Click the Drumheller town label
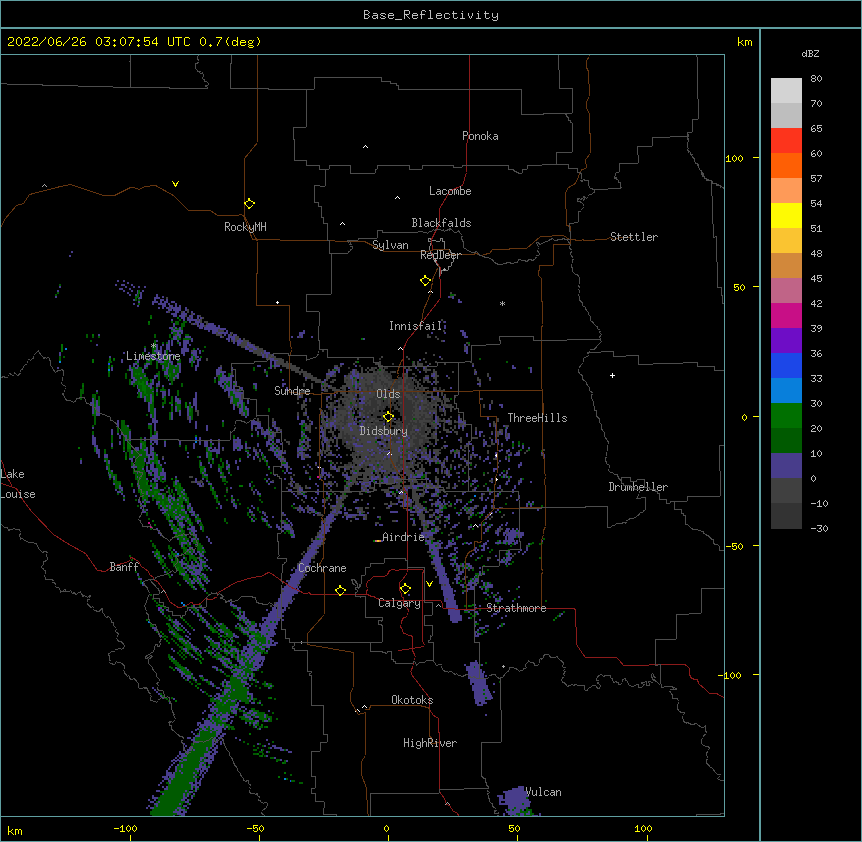Screen dimensions: 862x842 [638, 487]
